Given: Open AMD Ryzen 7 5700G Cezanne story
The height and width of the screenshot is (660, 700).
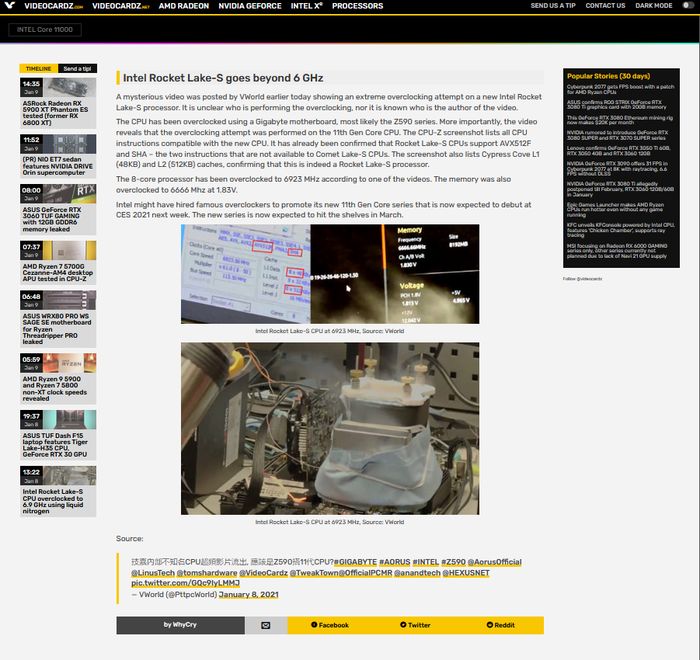Looking at the screenshot, I should [58, 272].
